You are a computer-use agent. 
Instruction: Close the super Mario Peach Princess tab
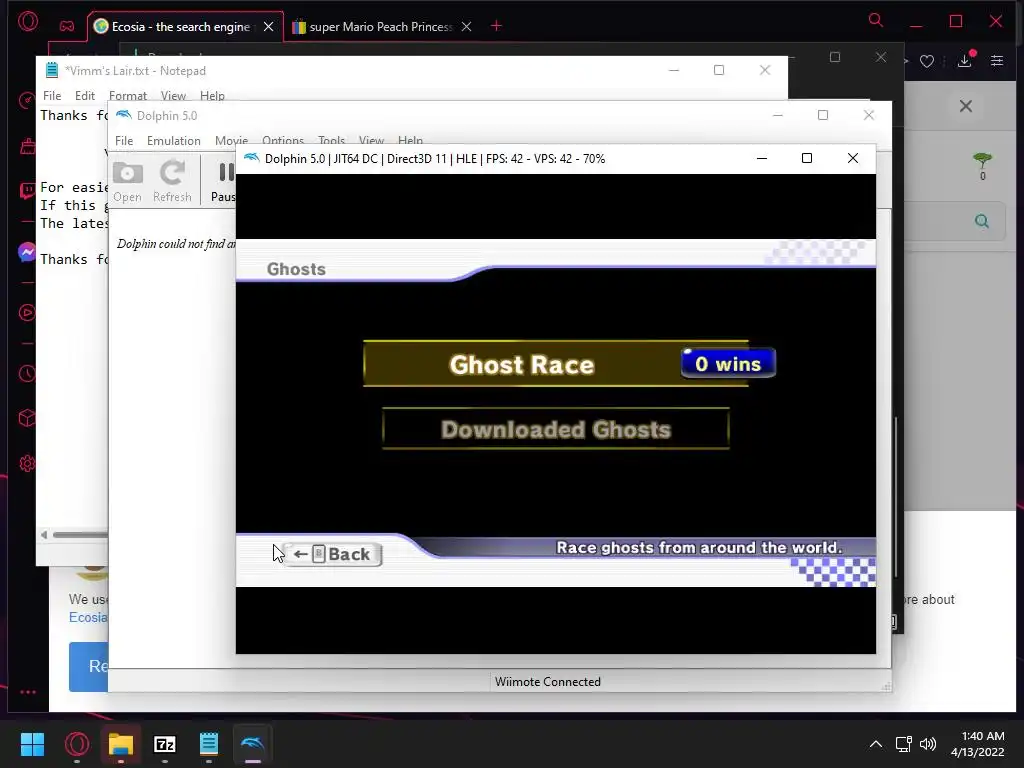click(x=466, y=27)
